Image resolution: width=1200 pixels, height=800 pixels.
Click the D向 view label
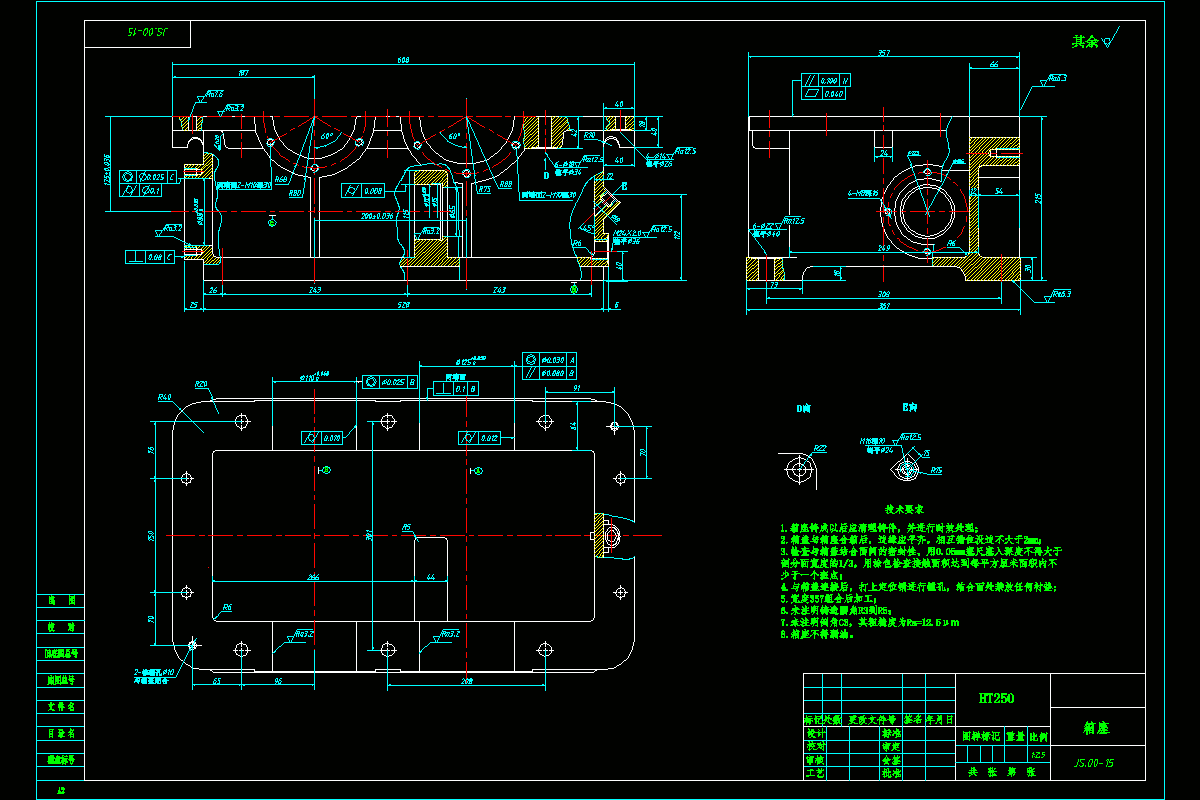coord(803,408)
